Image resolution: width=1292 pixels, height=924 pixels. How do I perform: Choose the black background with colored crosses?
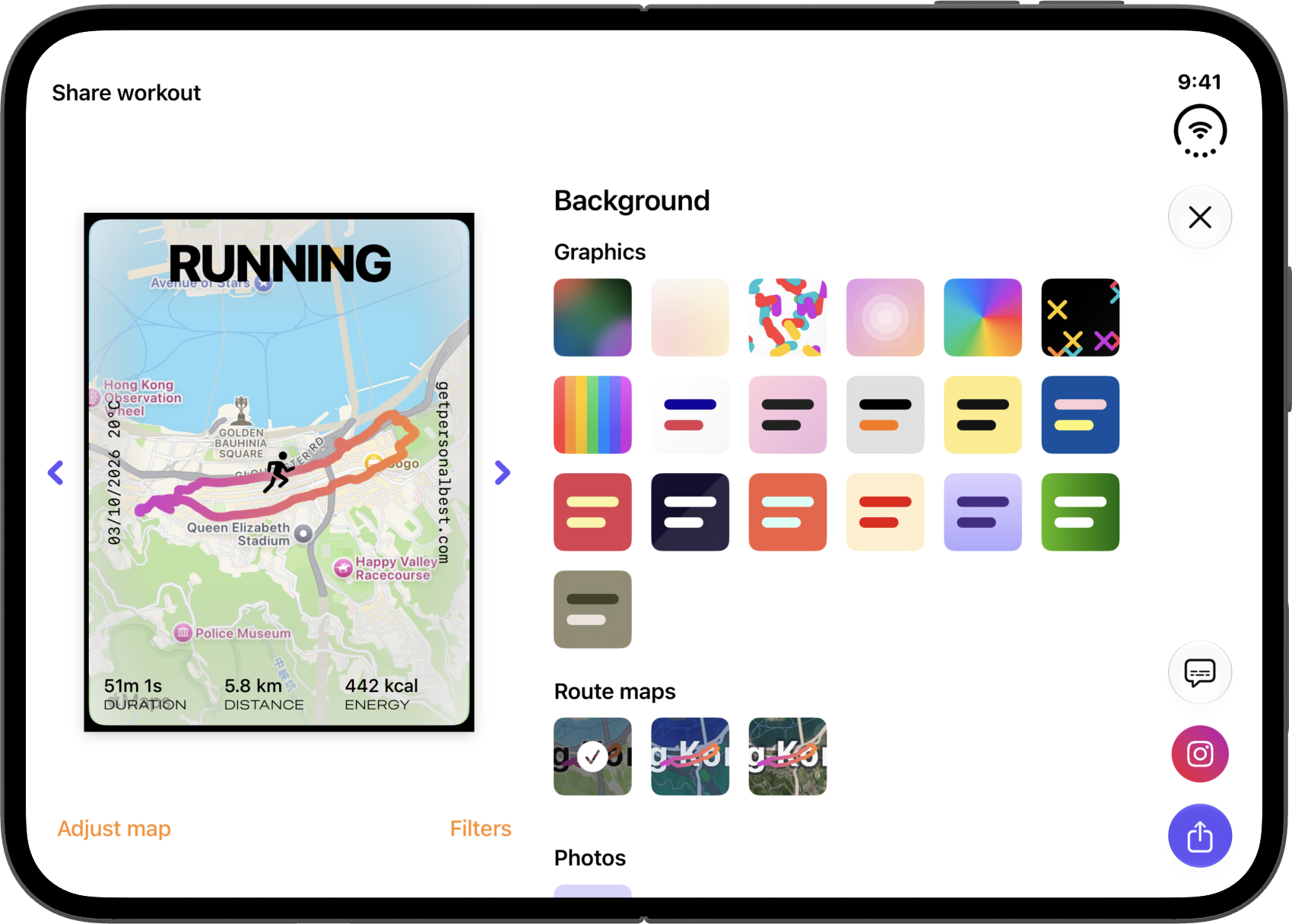[x=1080, y=317]
